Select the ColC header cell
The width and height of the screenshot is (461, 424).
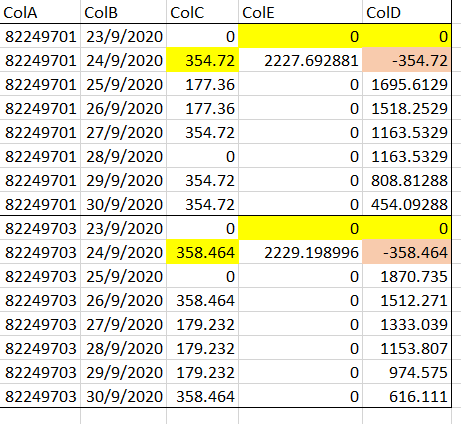202,12
